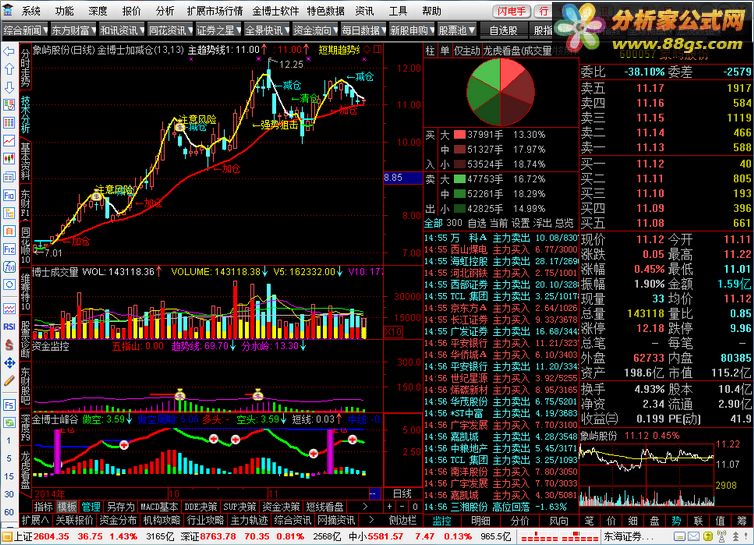Open the 证券之星 dropdown
Screen dimensions: 754x545
[218, 30]
